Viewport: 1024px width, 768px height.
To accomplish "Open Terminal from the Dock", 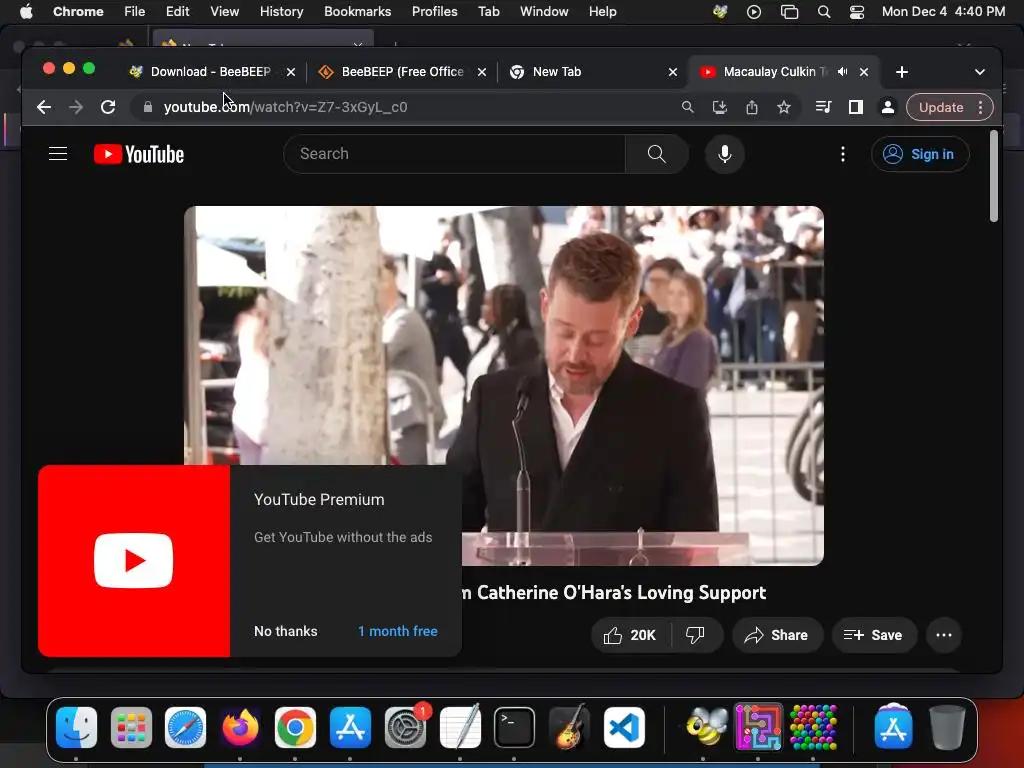I will click(x=515, y=727).
